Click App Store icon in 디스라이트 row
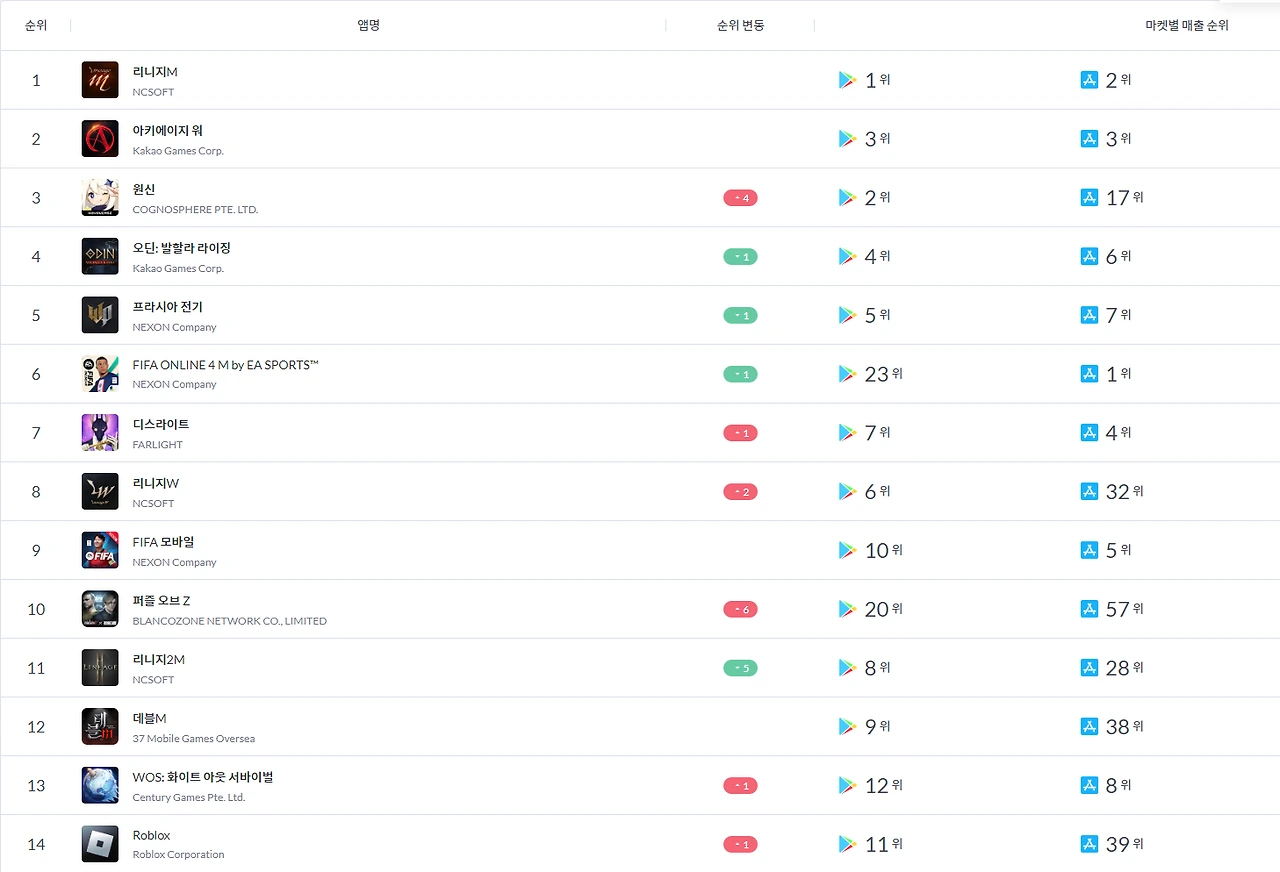 click(1090, 433)
